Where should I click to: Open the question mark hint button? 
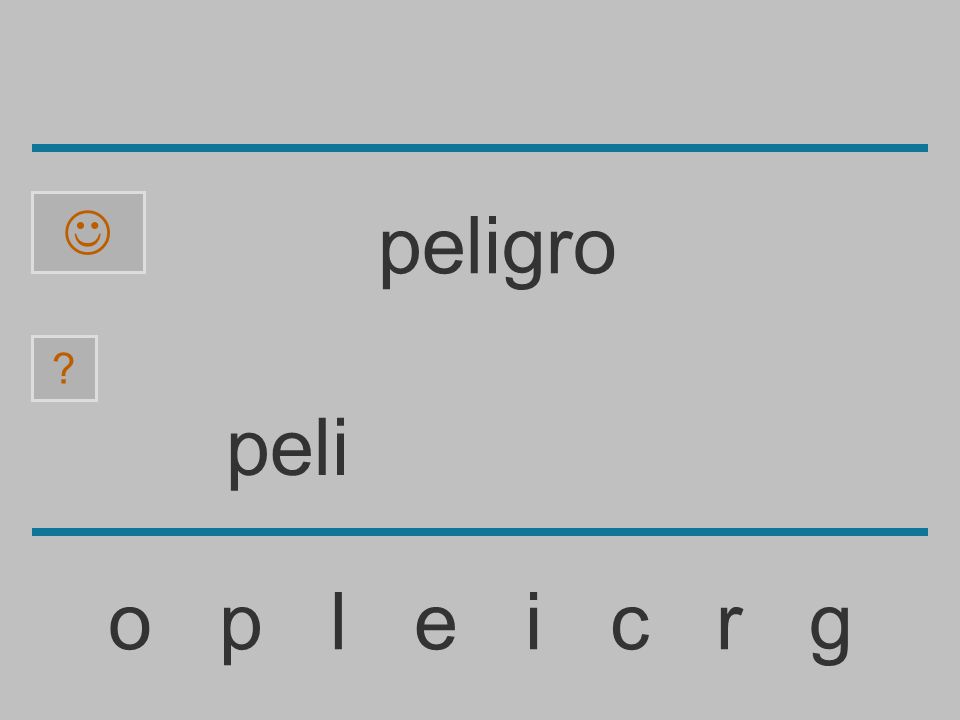64,369
